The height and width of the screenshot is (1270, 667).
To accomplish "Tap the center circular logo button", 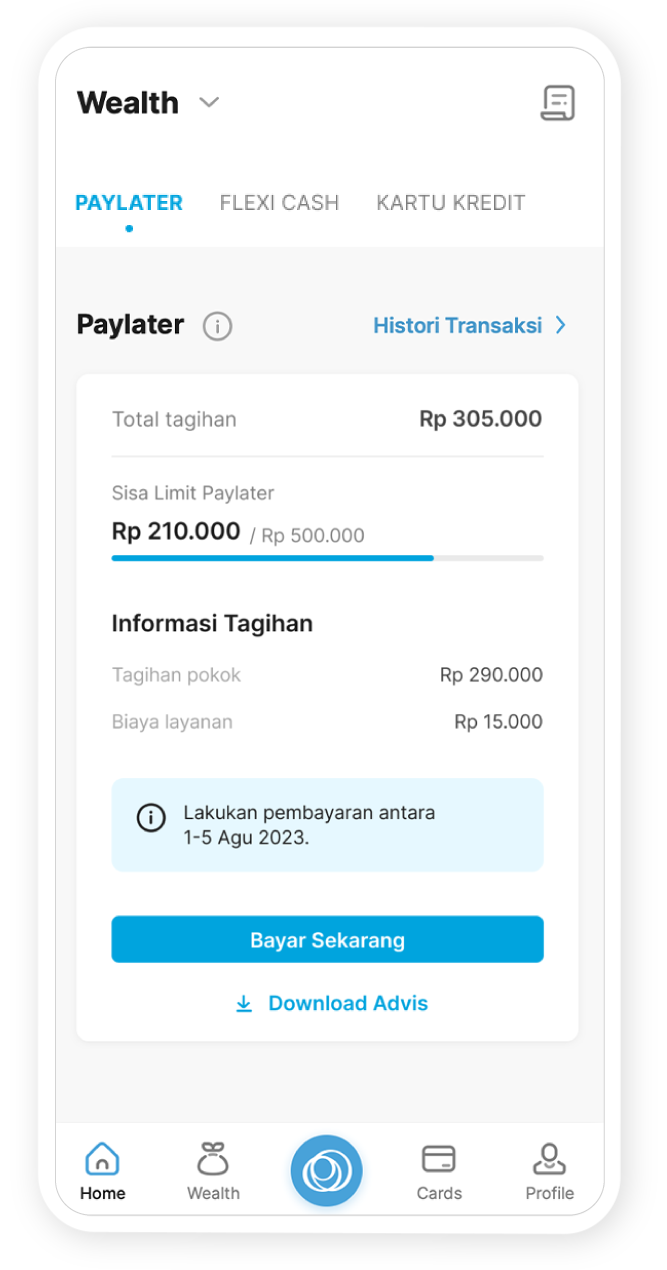I will click(327, 1170).
